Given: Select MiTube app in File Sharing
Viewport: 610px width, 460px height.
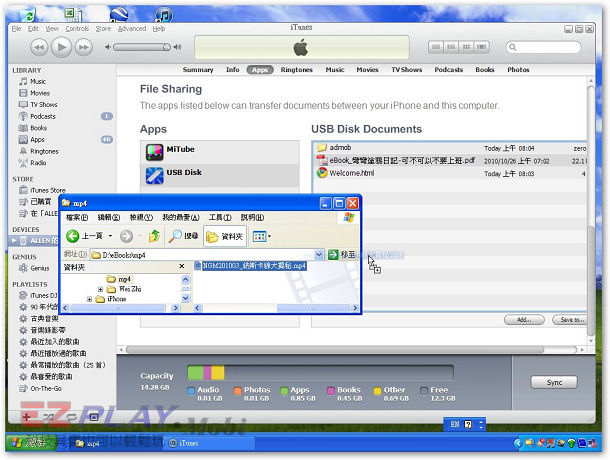Looking at the screenshot, I should point(220,152).
